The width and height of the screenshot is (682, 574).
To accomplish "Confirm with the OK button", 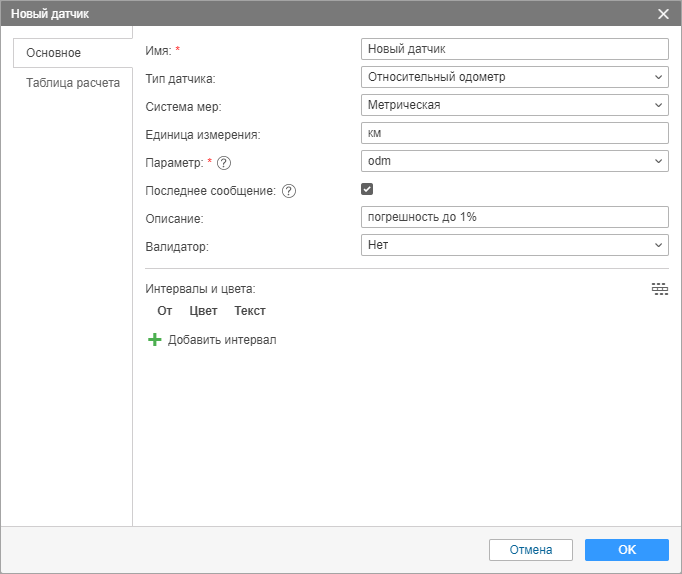I will (x=627, y=550).
